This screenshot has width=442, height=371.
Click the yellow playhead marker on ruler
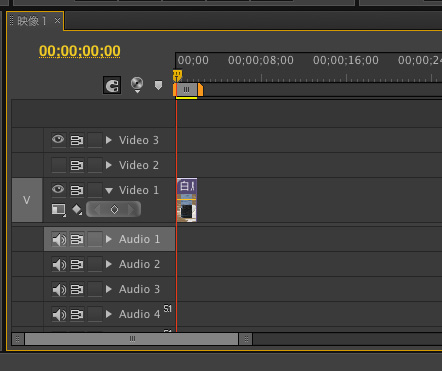coord(177,75)
